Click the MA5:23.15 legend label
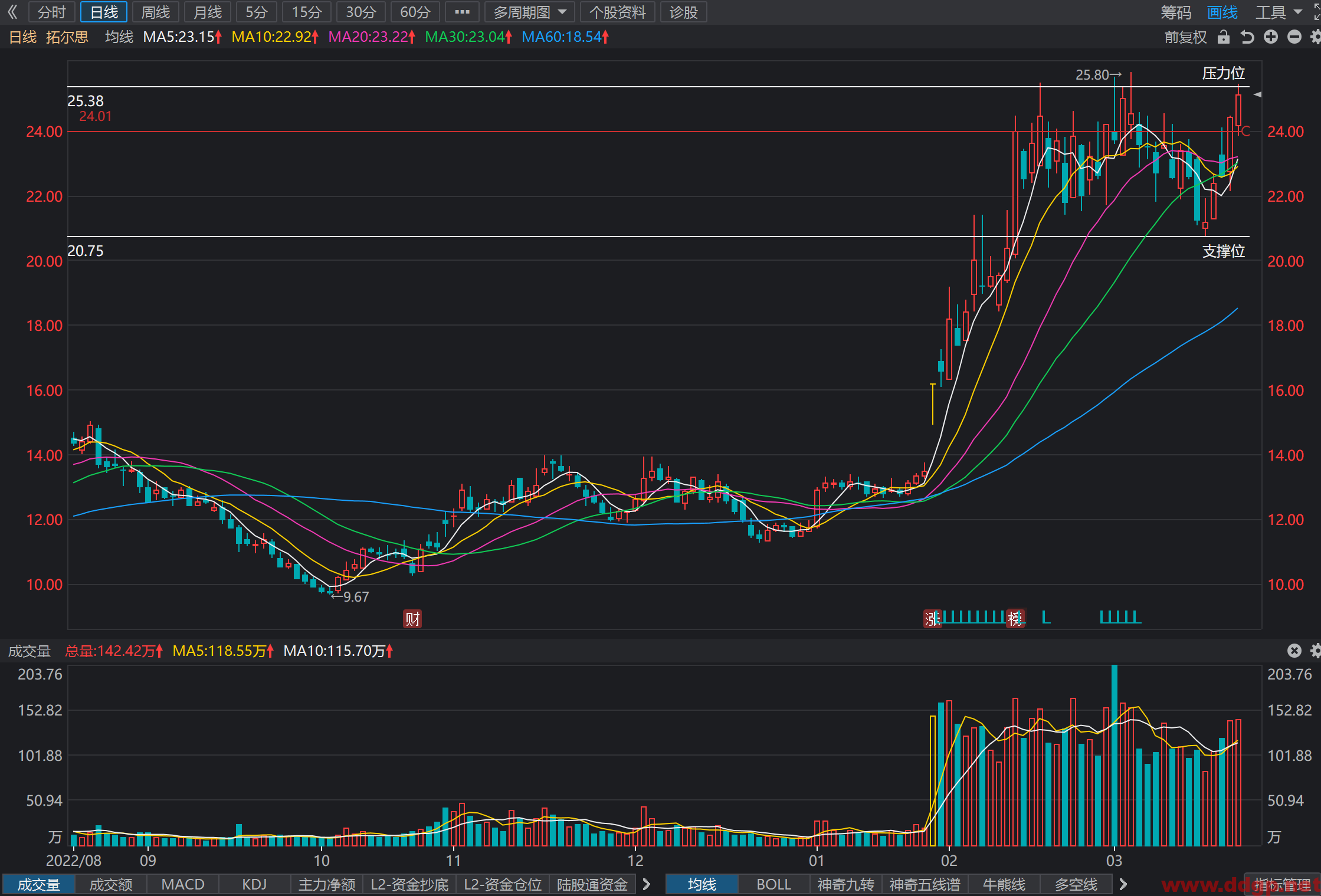Viewport: 1321px width, 896px height. [x=182, y=37]
